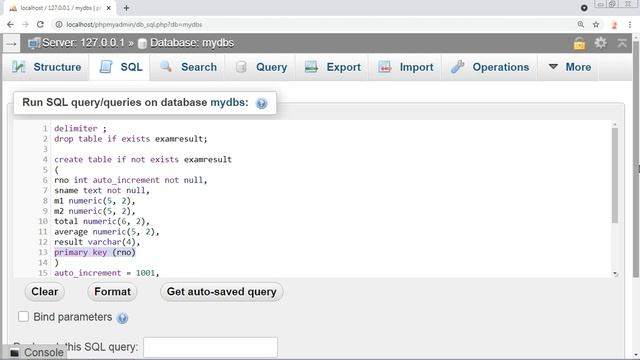Open the Console panel
Image resolution: width=640 pixels, height=360 pixels.
(x=37, y=352)
